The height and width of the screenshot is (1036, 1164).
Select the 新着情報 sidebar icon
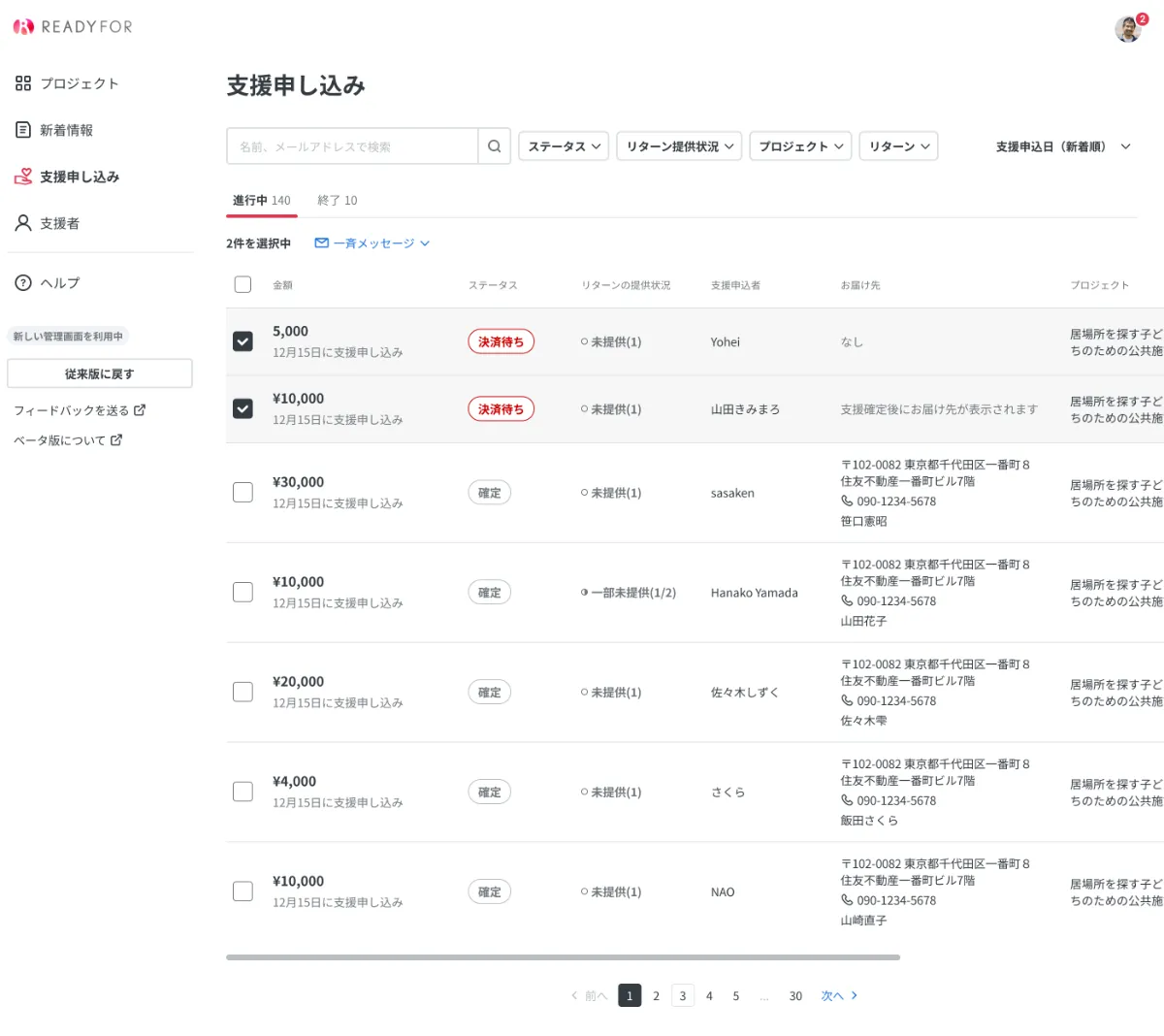[x=21, y=129]
